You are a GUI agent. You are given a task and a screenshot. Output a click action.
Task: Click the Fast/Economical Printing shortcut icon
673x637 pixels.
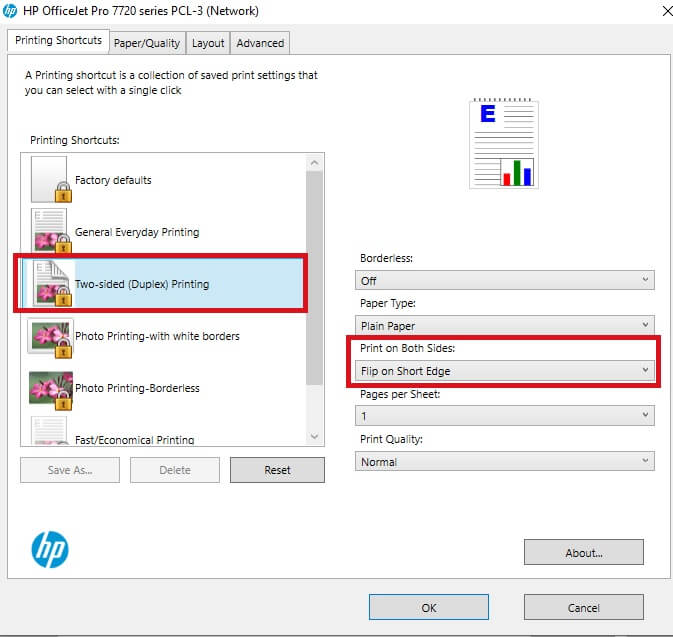(49, 431)
